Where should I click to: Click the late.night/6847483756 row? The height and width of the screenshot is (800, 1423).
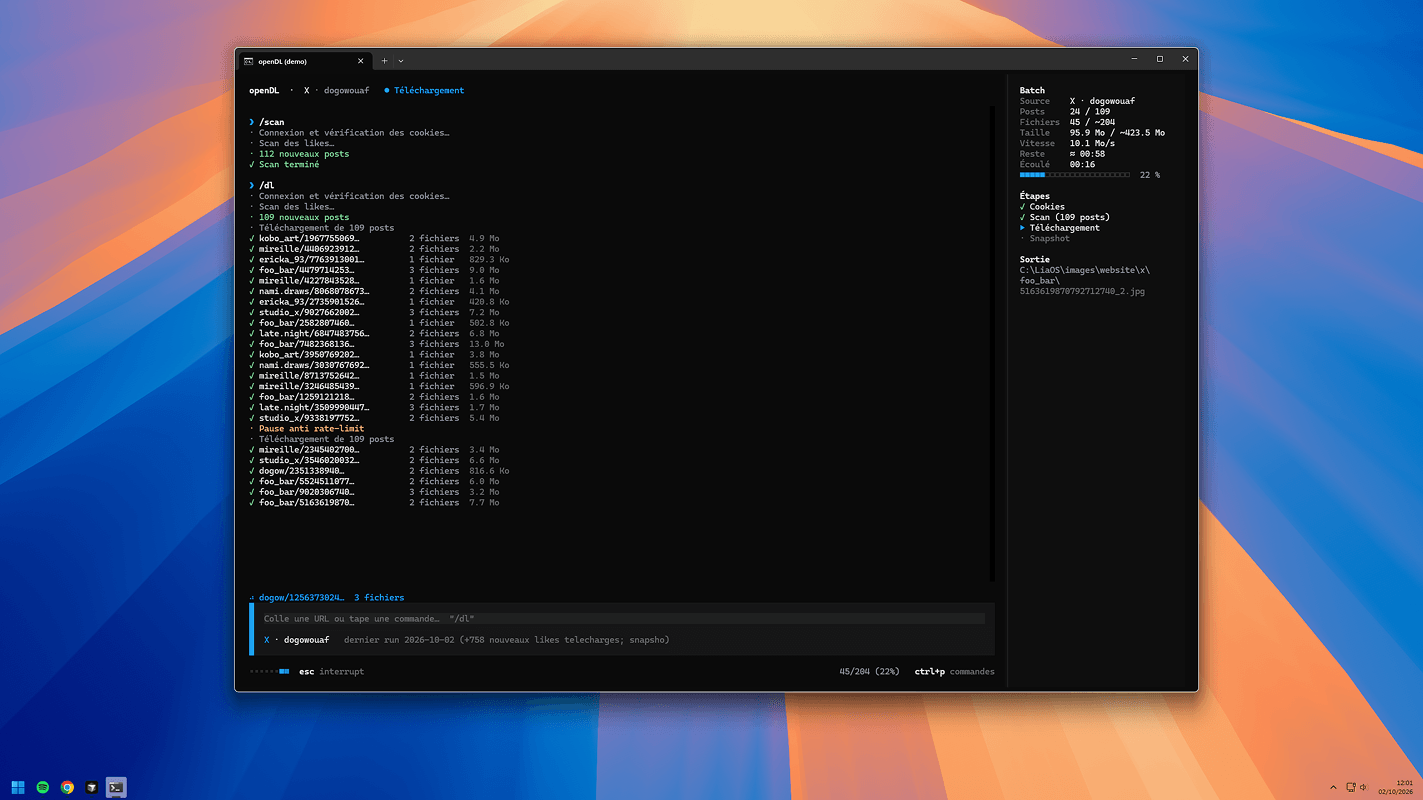(x=375, y=334)
